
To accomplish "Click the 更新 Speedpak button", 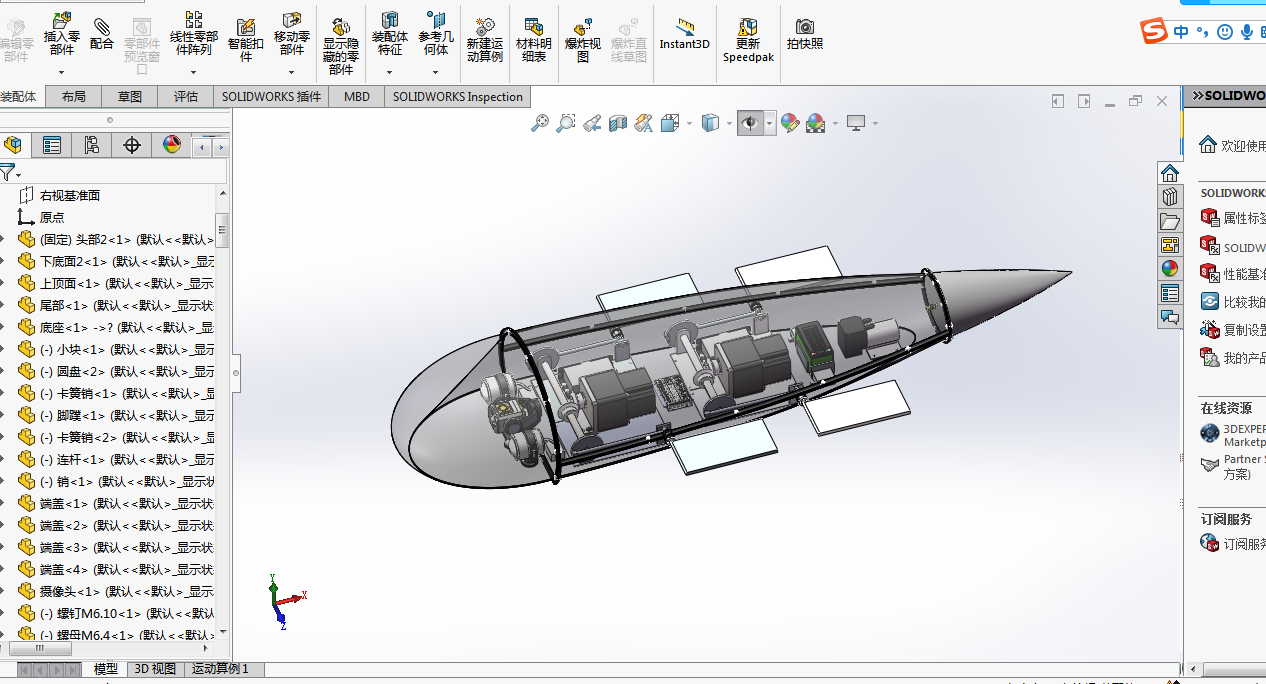I will (748, 38).
